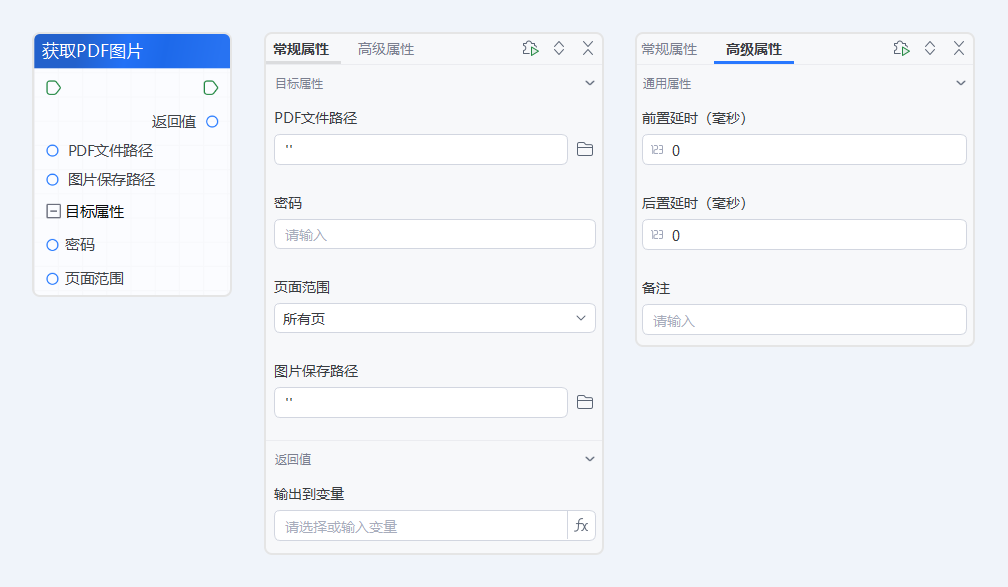Collapse the 通用属性 section
Screen dimensions: 1008x587
point(961,83)
